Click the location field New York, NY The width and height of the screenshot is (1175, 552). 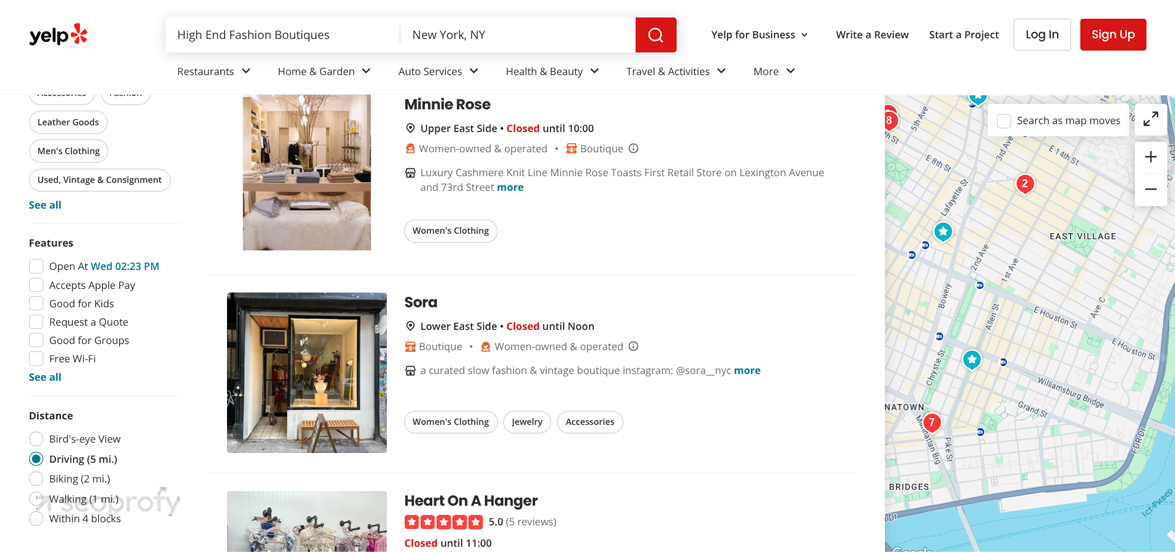(x=517, y=34)
